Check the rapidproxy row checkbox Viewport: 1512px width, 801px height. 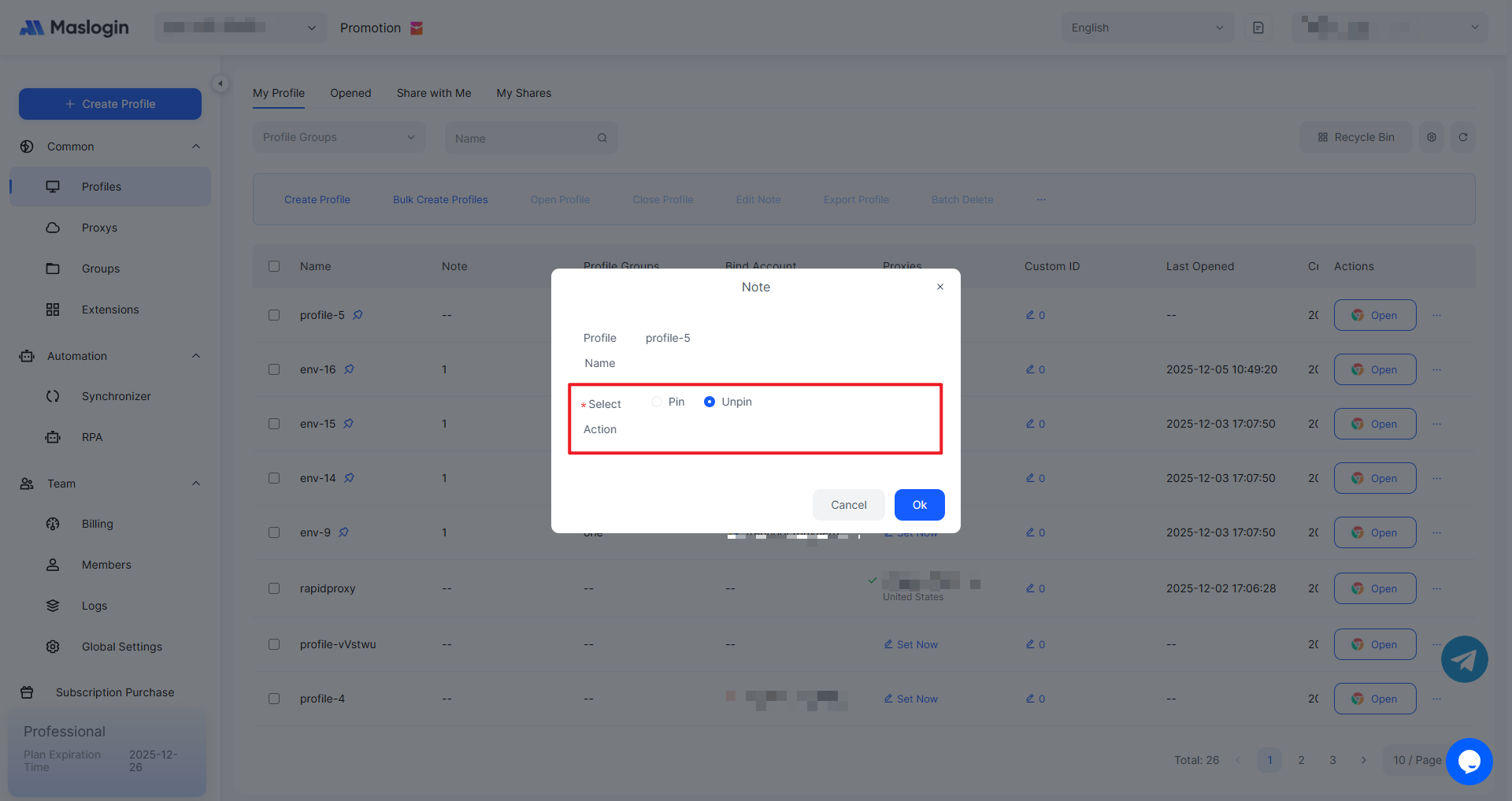tap(274, 588)
